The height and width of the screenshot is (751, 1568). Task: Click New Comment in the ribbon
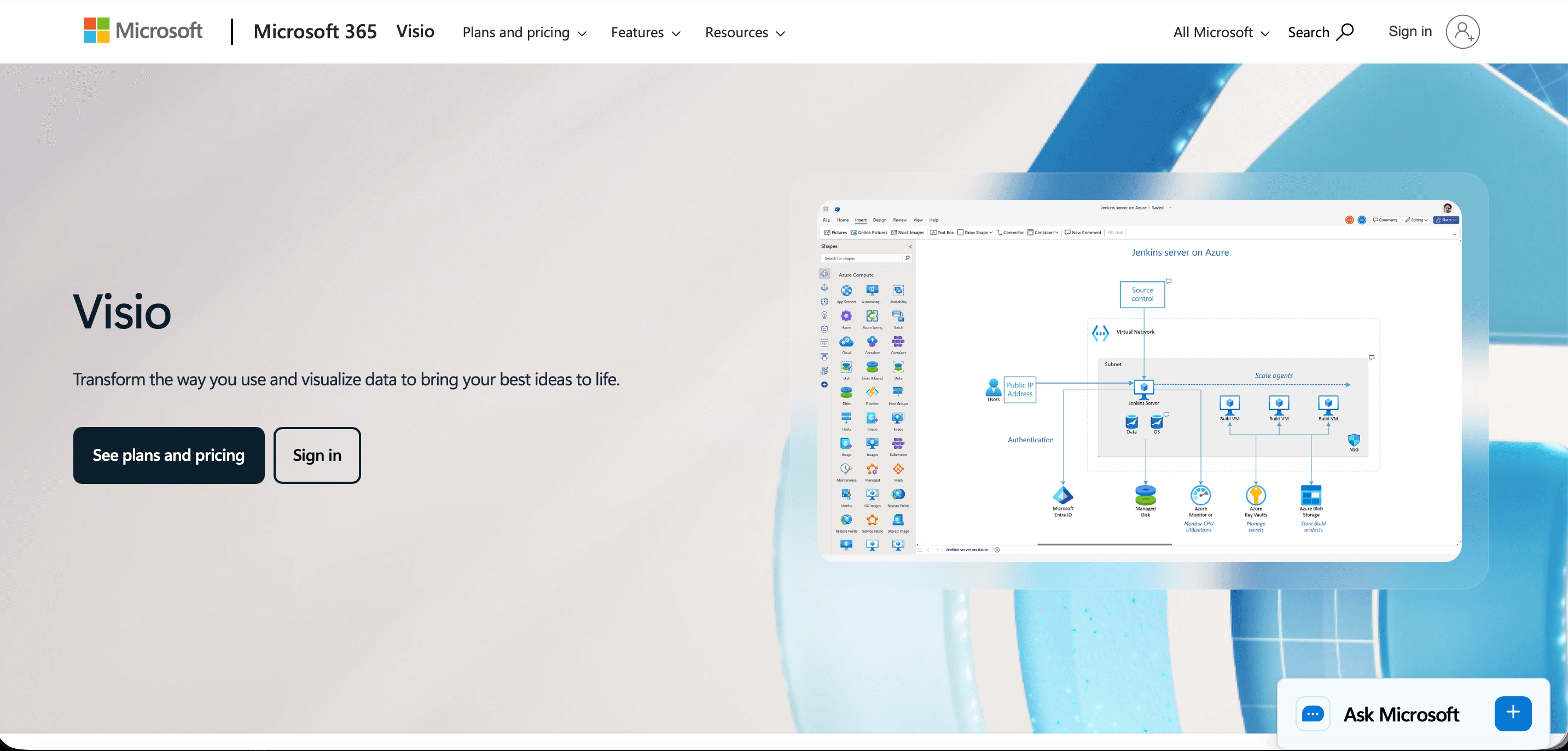(1083, 233)
